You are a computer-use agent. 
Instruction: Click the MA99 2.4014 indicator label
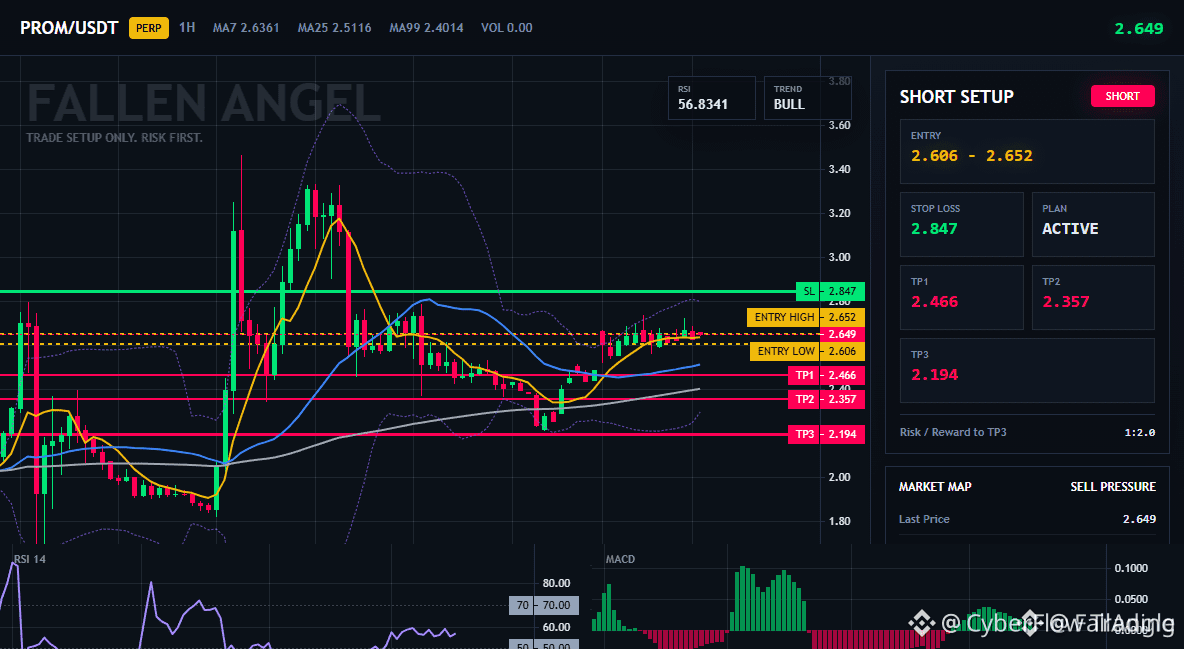tap(427, 28)
